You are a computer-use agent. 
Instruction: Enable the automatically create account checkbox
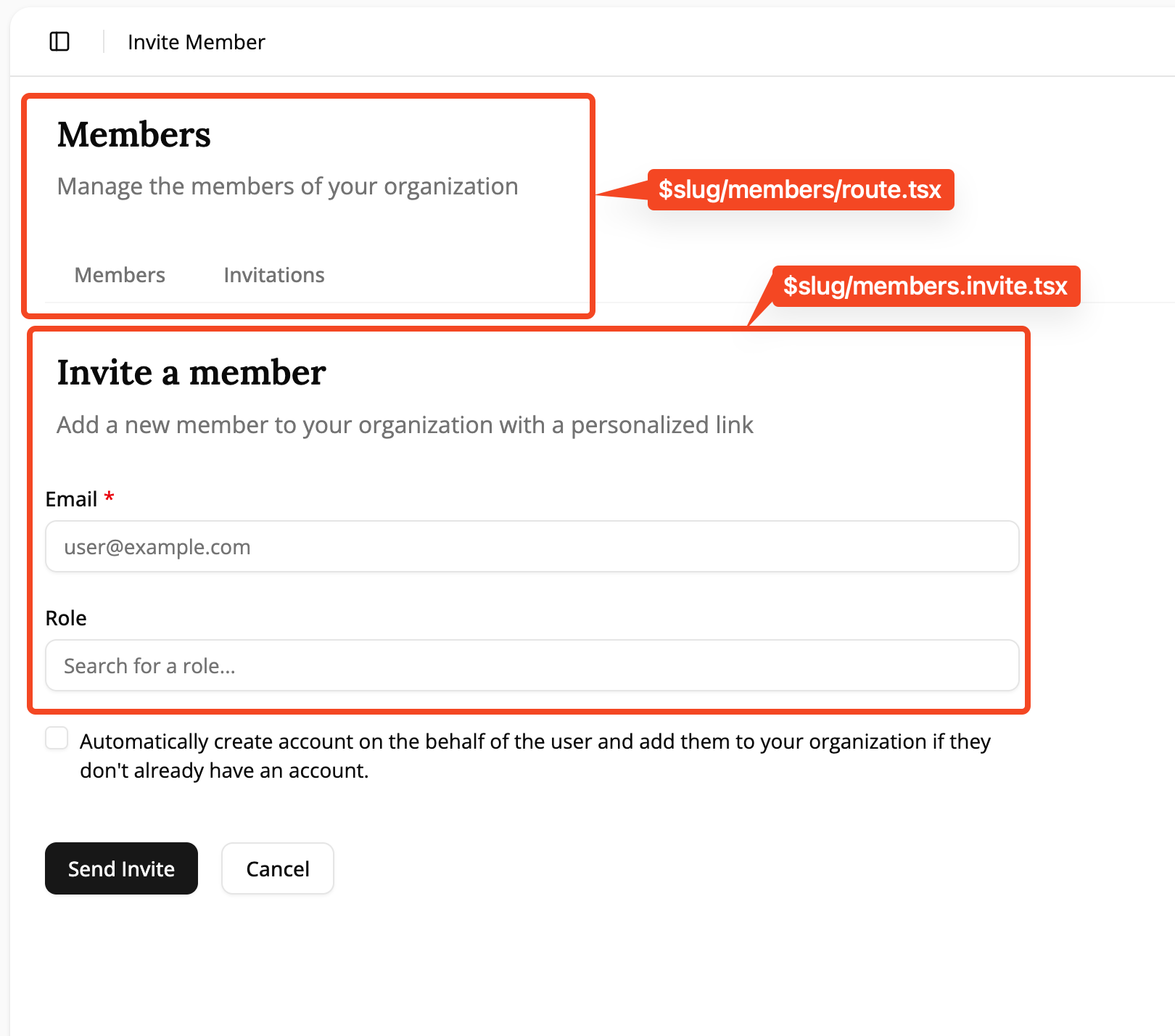tap(57, 739)
